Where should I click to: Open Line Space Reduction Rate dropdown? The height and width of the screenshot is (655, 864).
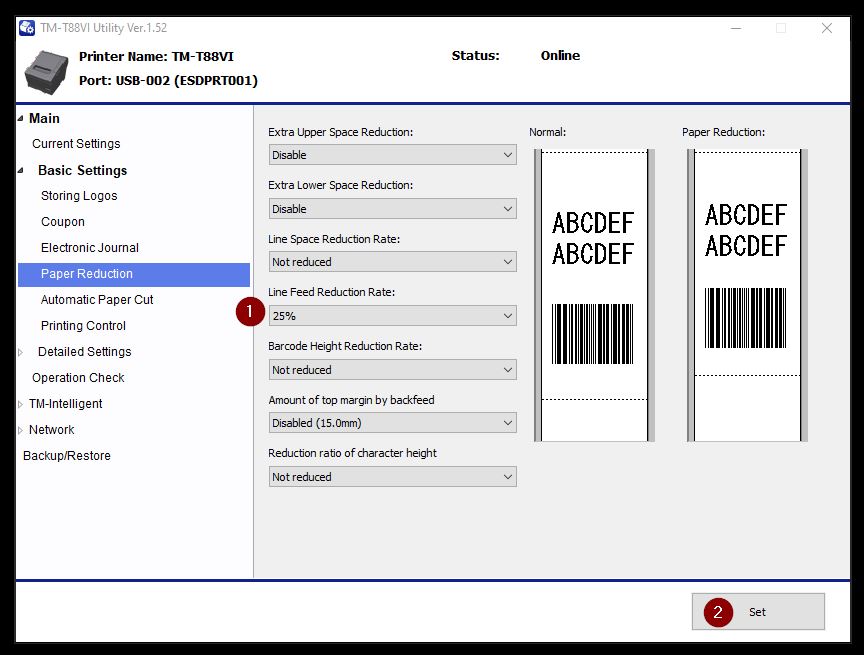tap(392, 262)
